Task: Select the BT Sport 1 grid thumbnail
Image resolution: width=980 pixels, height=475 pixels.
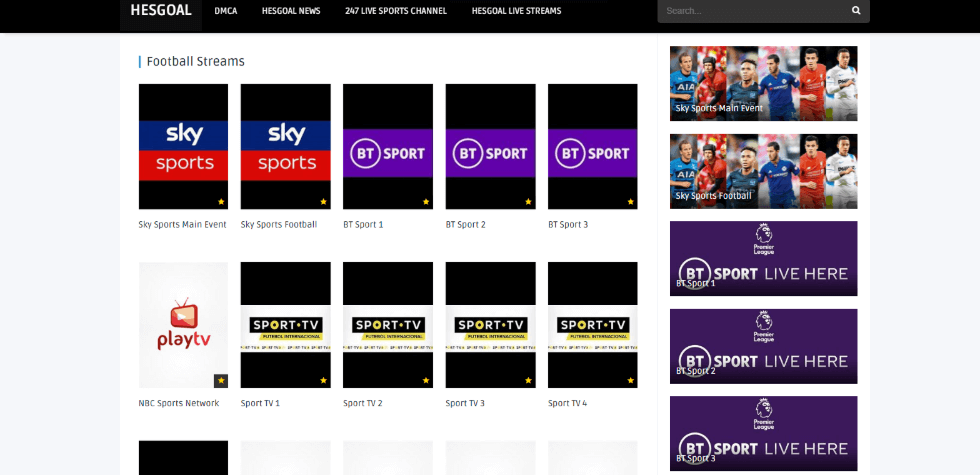Action: [x=388, y=146]
